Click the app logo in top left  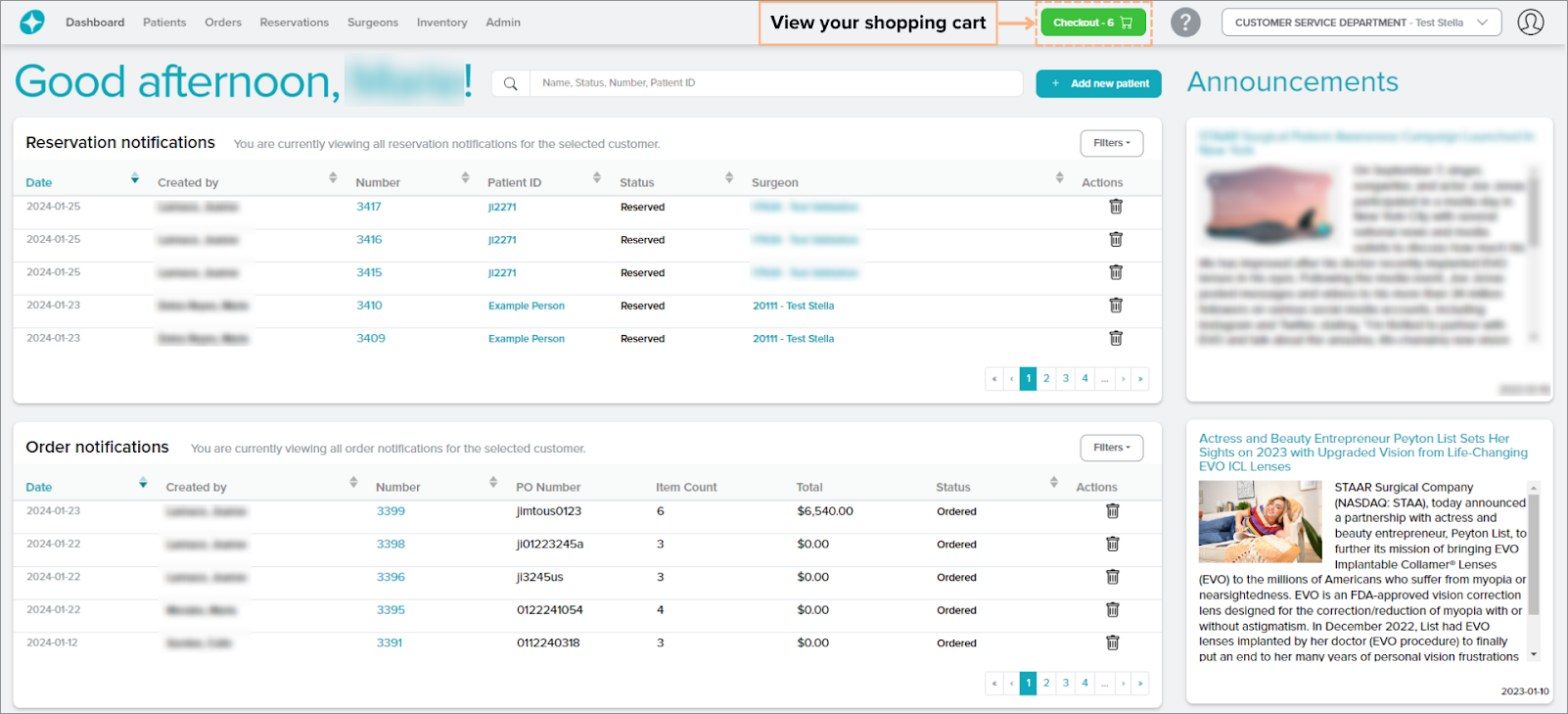coord(32,22)
